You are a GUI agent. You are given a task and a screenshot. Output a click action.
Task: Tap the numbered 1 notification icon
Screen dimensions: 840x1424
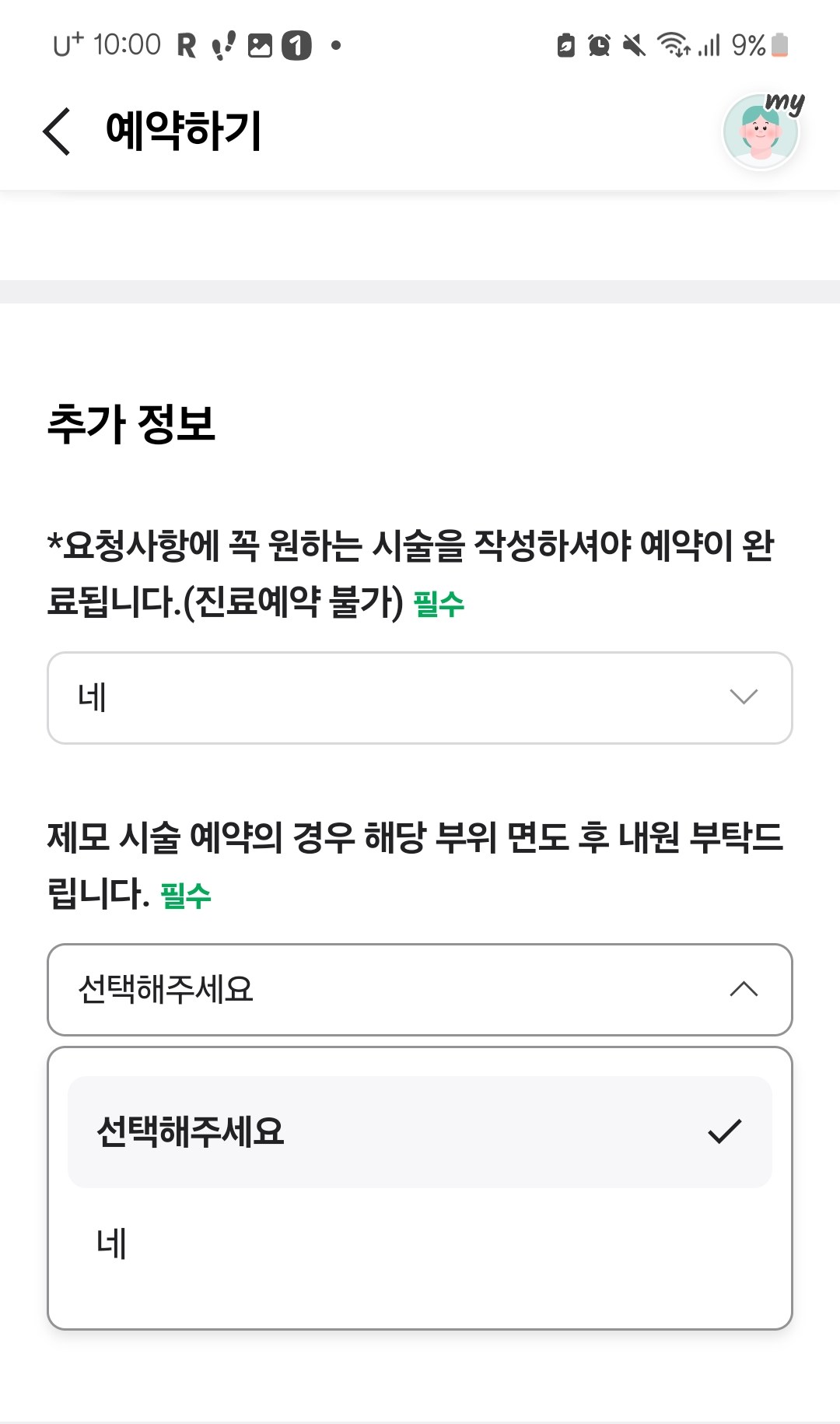pyautogui.click(x=296, y=46)
